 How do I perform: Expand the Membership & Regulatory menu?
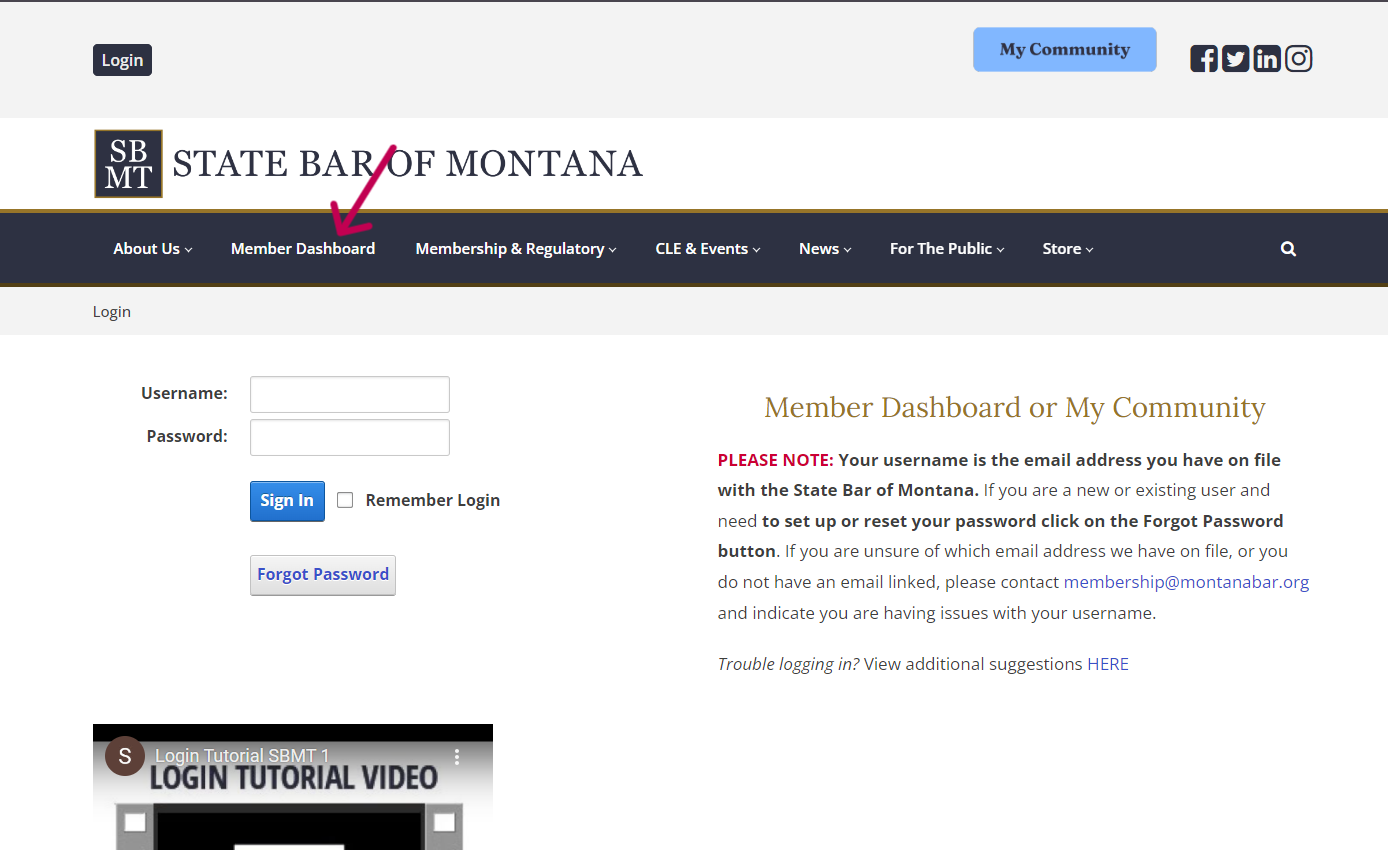pos(516,249)
